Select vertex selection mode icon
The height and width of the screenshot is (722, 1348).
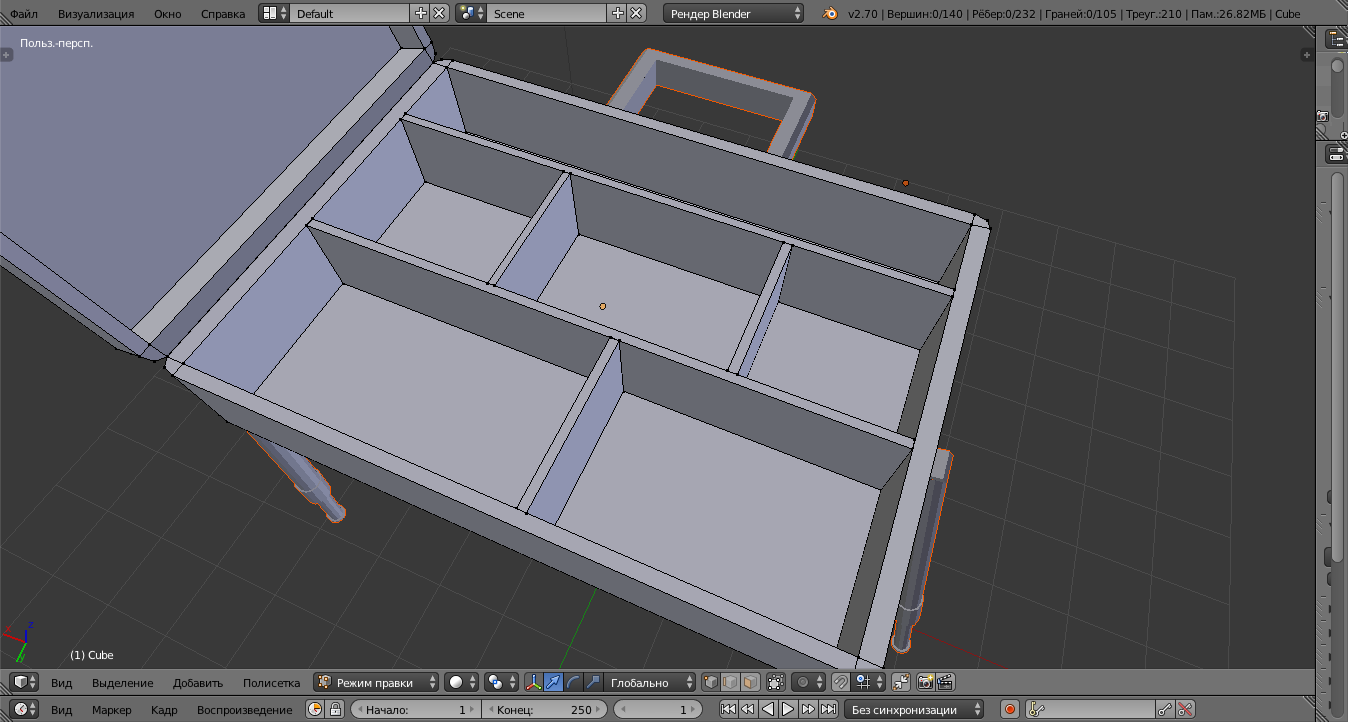pos(711,683)
